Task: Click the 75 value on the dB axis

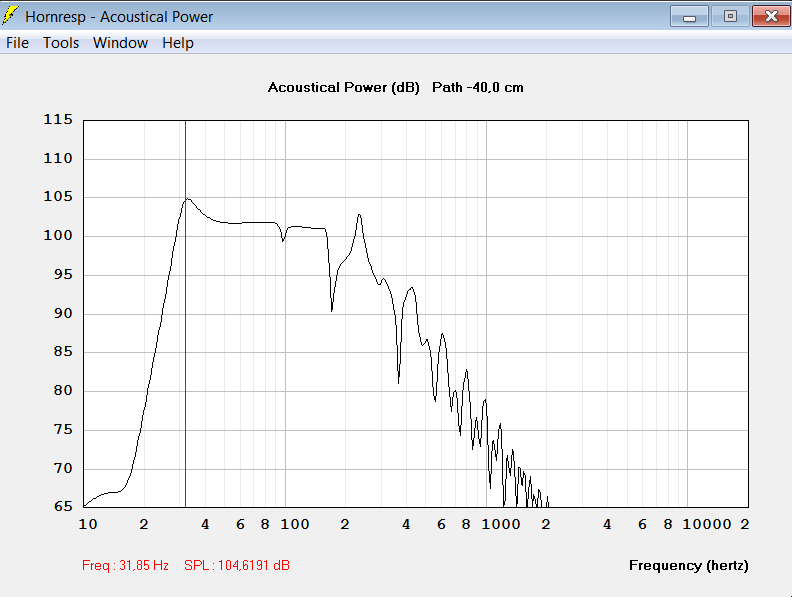Action: click(x=63, y=429)
